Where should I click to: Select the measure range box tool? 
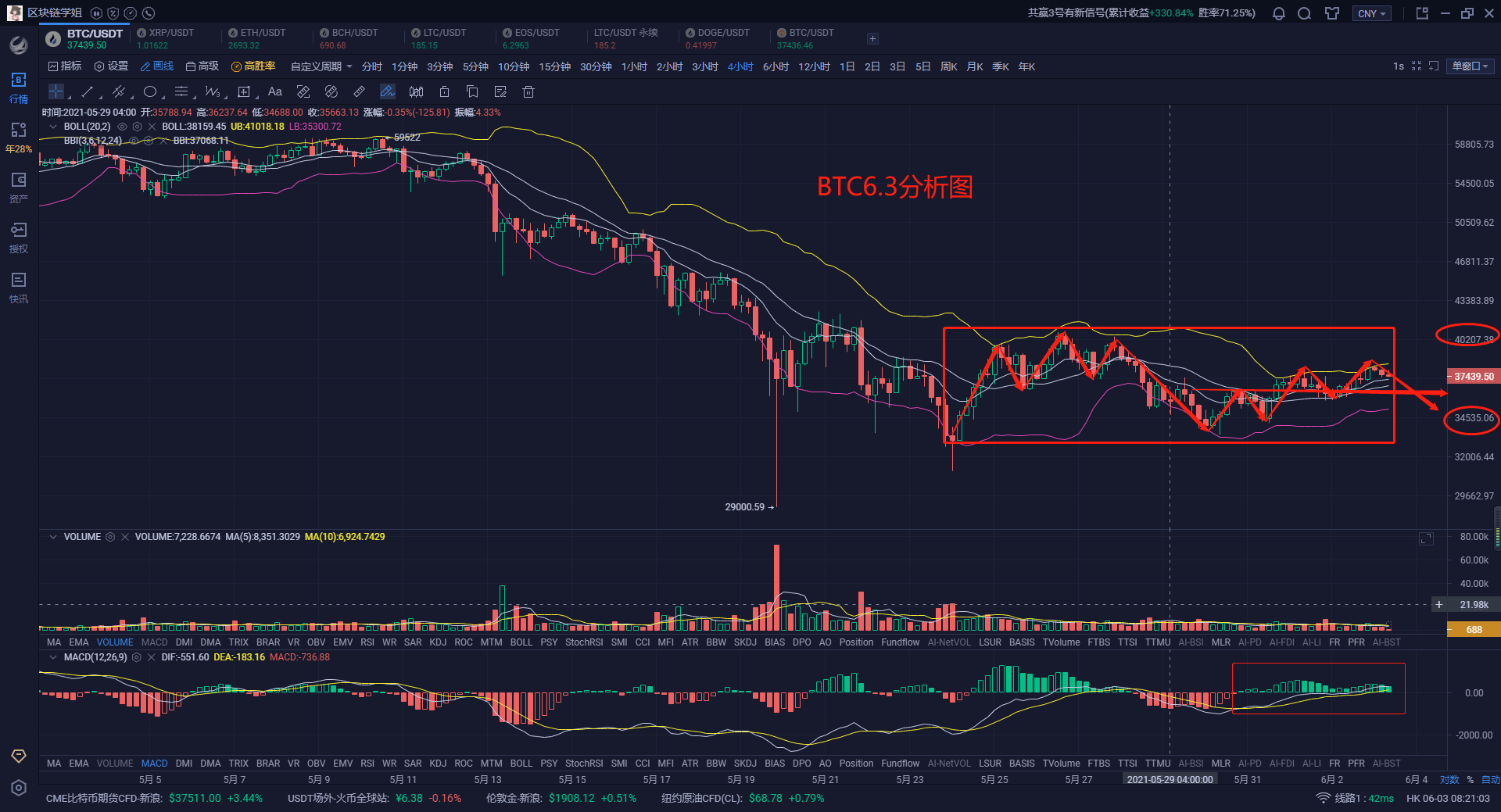click(x=244, y=91)
